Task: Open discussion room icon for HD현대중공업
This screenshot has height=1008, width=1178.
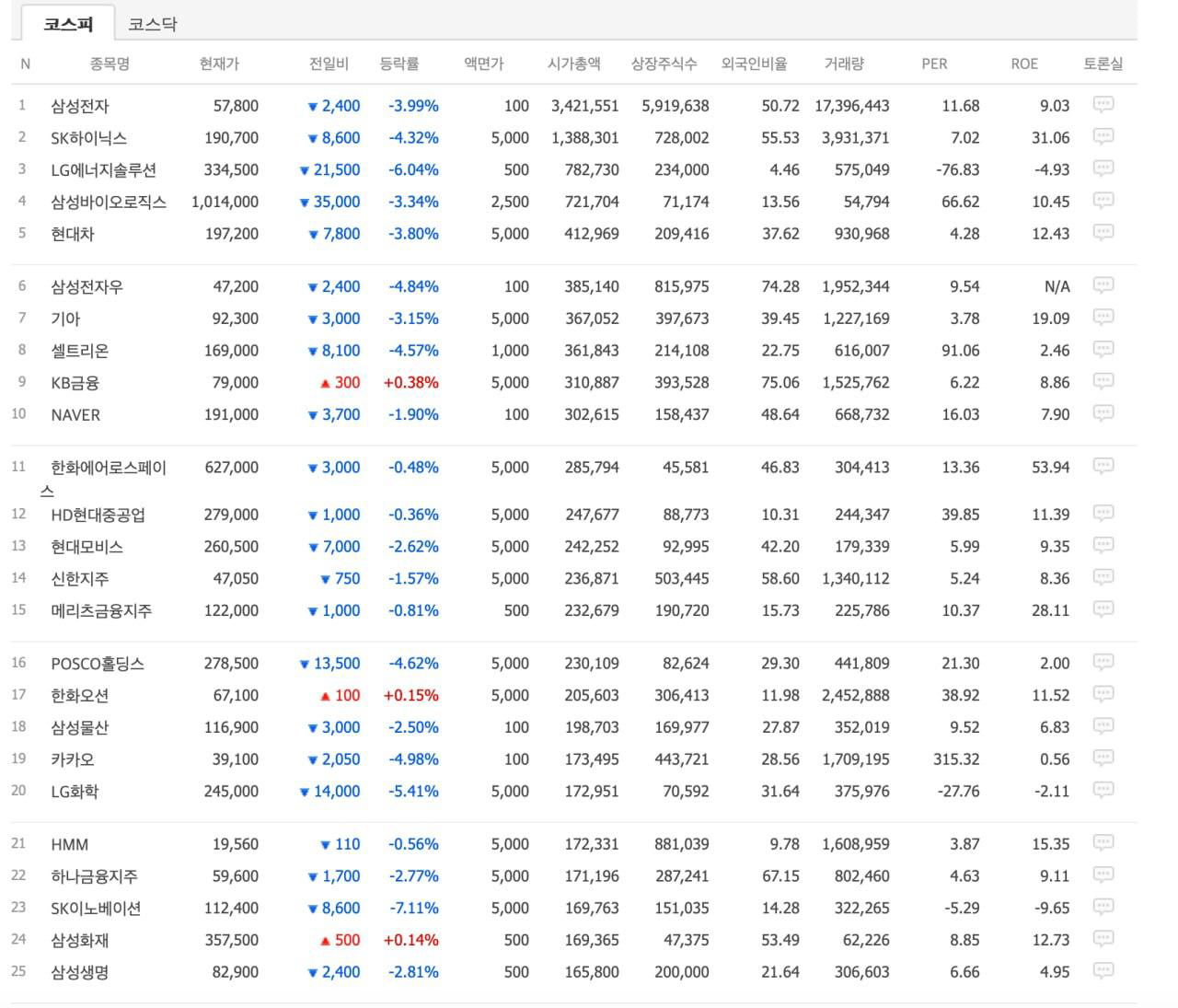Action: pos(1103,513)
